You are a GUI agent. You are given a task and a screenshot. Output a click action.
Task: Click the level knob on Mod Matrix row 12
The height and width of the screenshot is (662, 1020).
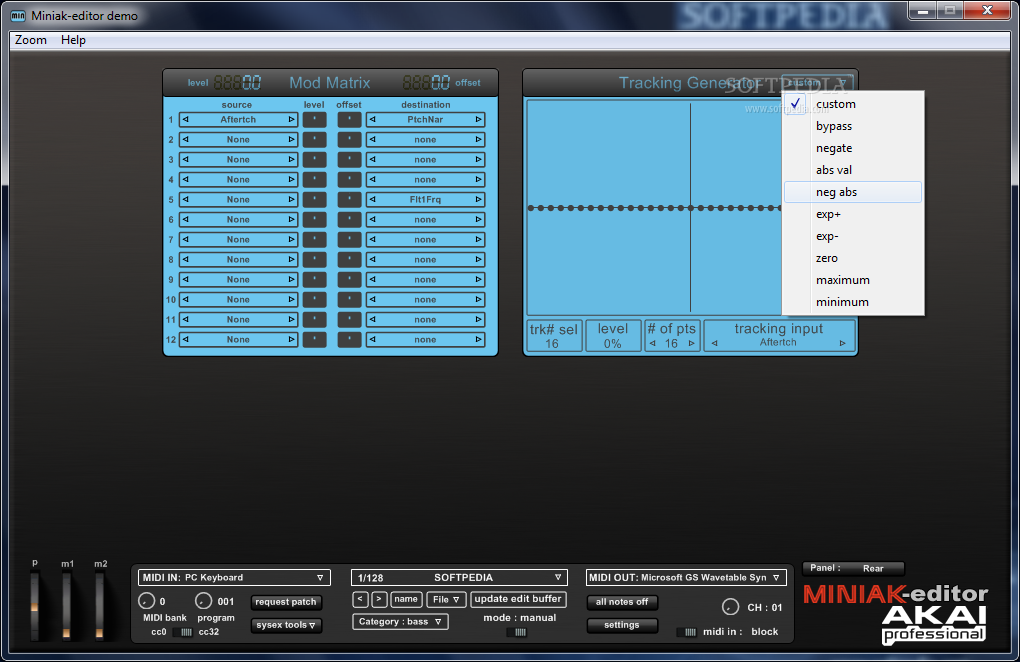point(314,339)
